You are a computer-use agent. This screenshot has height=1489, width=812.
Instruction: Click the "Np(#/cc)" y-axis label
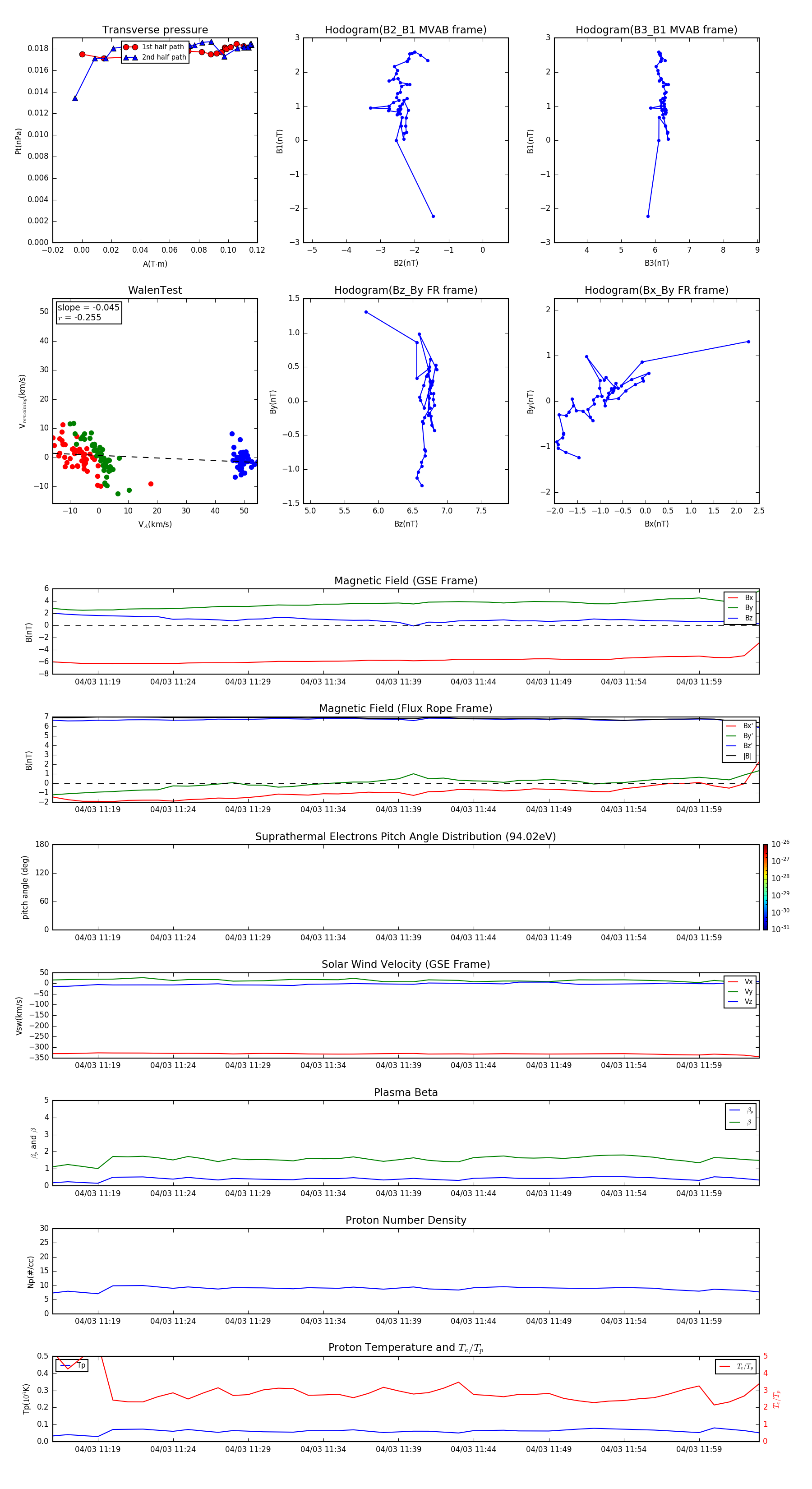(x=31, y=1272)
